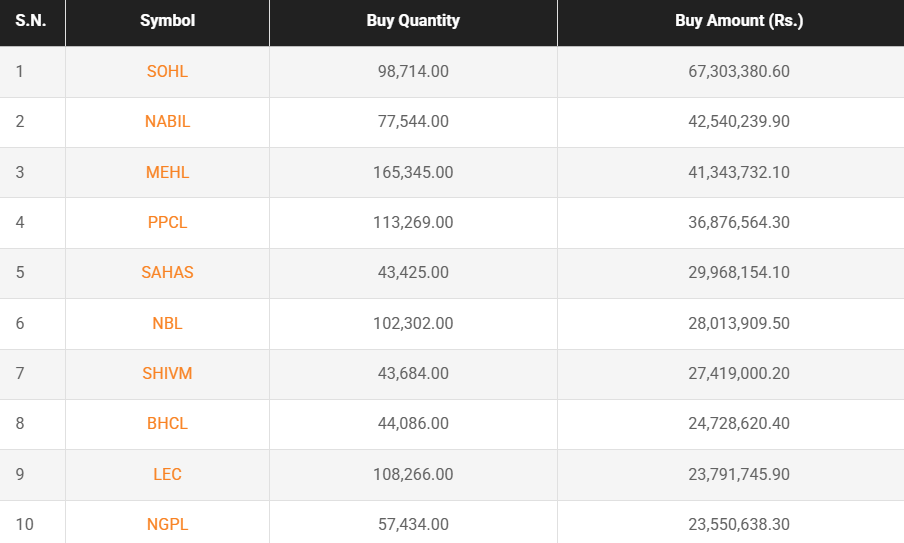Select the buy quantity 57,434.00
This screenshot has height=543, width=904.
pyautogui.click(x=413, y=525)
